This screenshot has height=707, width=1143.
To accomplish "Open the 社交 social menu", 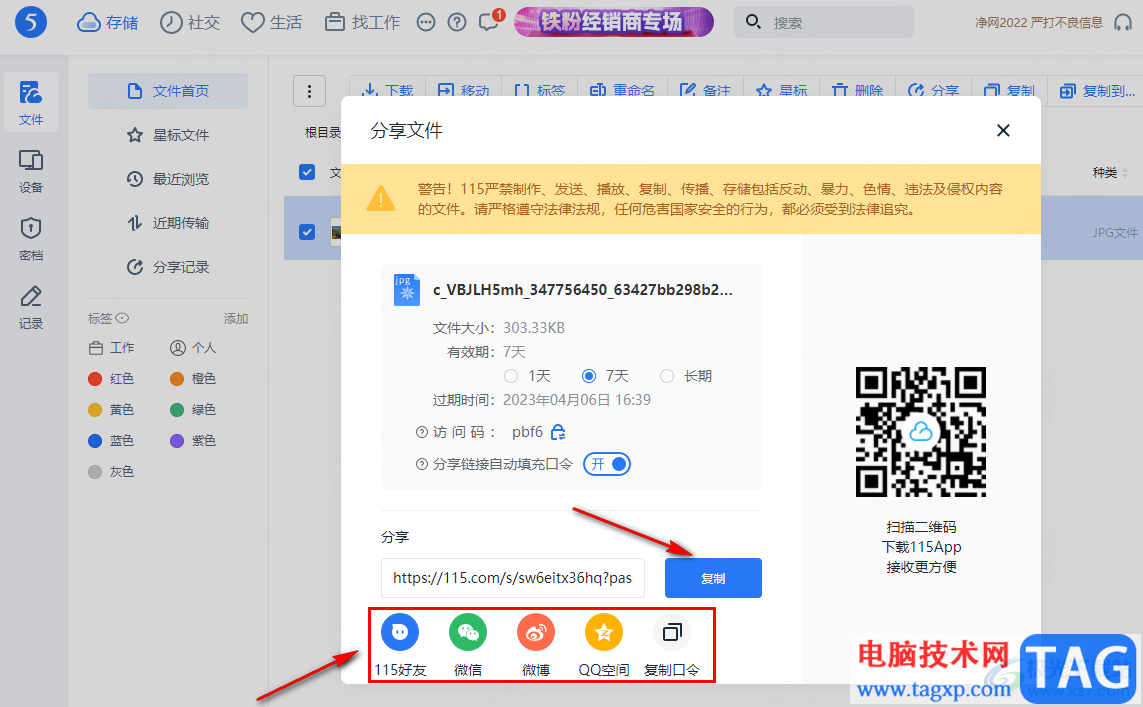I will (x=190, y=23).
